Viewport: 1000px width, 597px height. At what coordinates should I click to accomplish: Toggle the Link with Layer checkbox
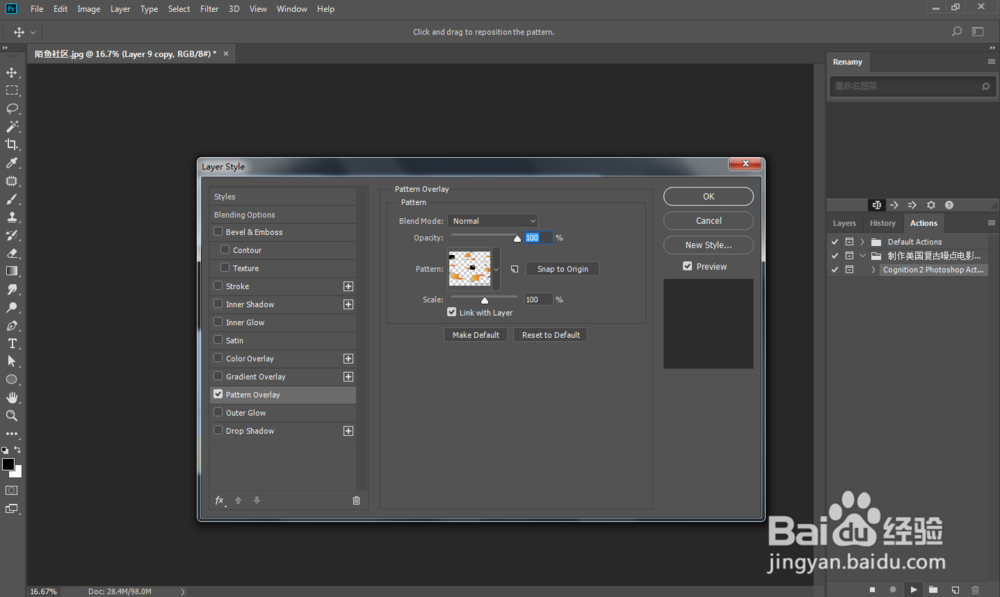coord(452,312)
